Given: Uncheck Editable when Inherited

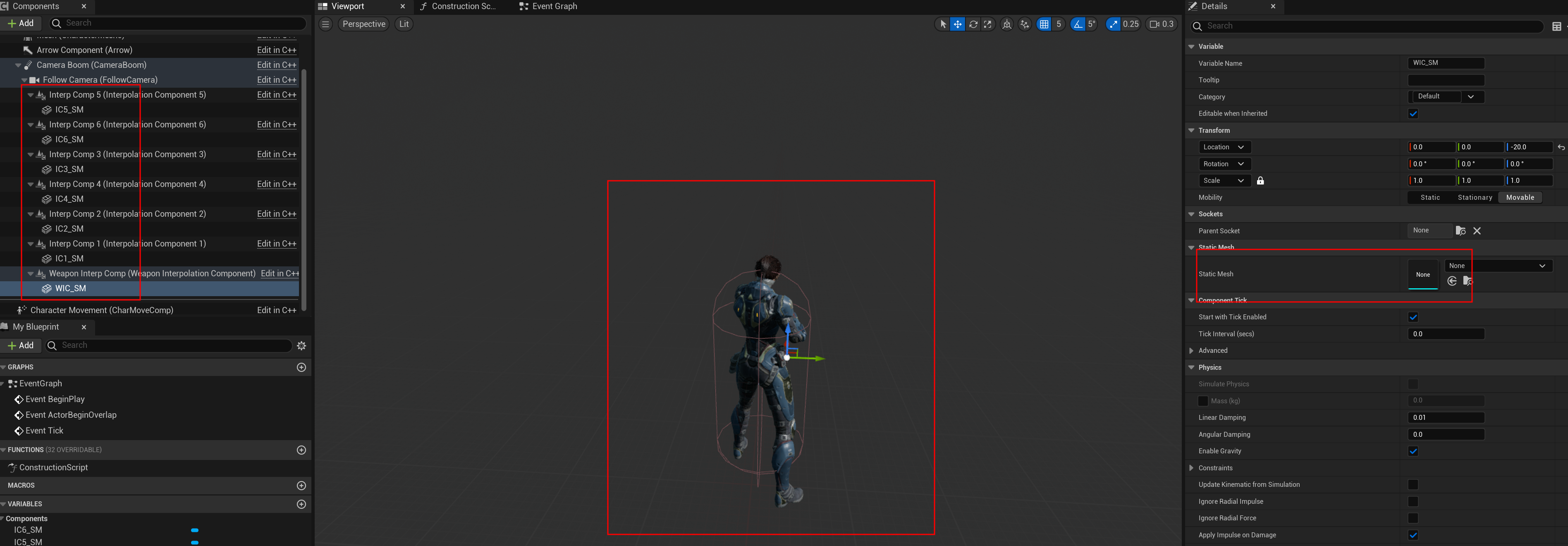Looking at the screenshot, I should coord(1413,114).
